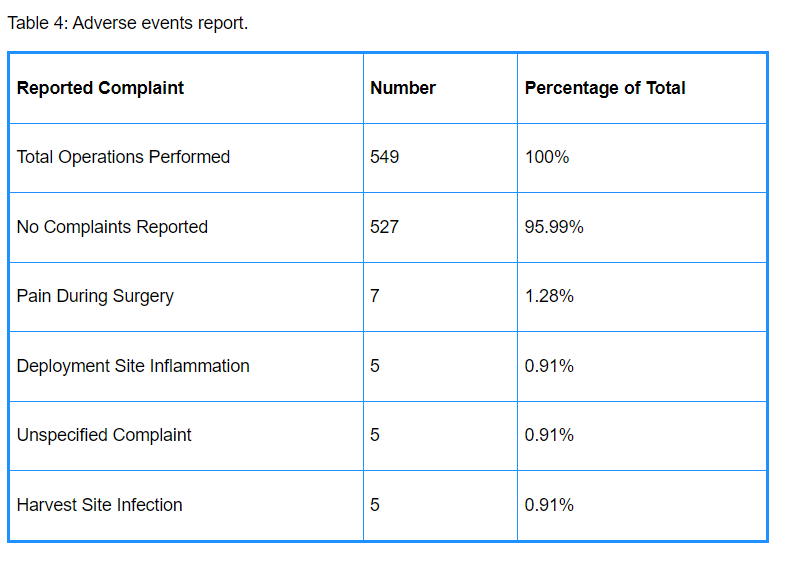Image resolution: width=789 pixels, height=561 pixels.
Task: Select the "Unspecified Complaint" row label
Action: (x=104, y=435)
